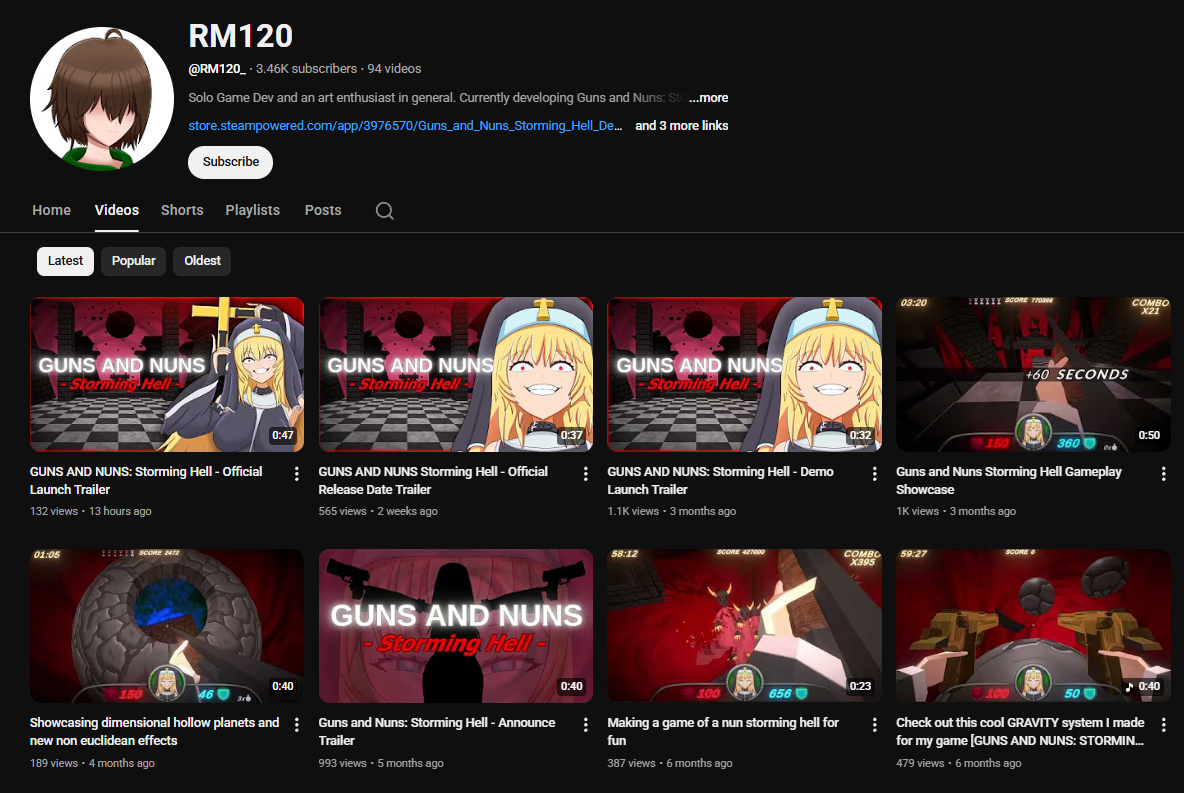1184x793 pixels.
Task: Click '1K views • 3 months ago' text
Action: point(956,511)
